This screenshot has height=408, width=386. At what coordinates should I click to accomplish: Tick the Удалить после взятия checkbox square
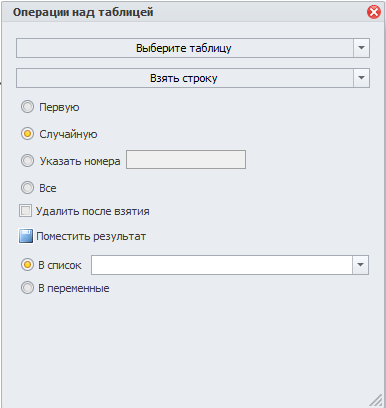[x=25, y=211]
